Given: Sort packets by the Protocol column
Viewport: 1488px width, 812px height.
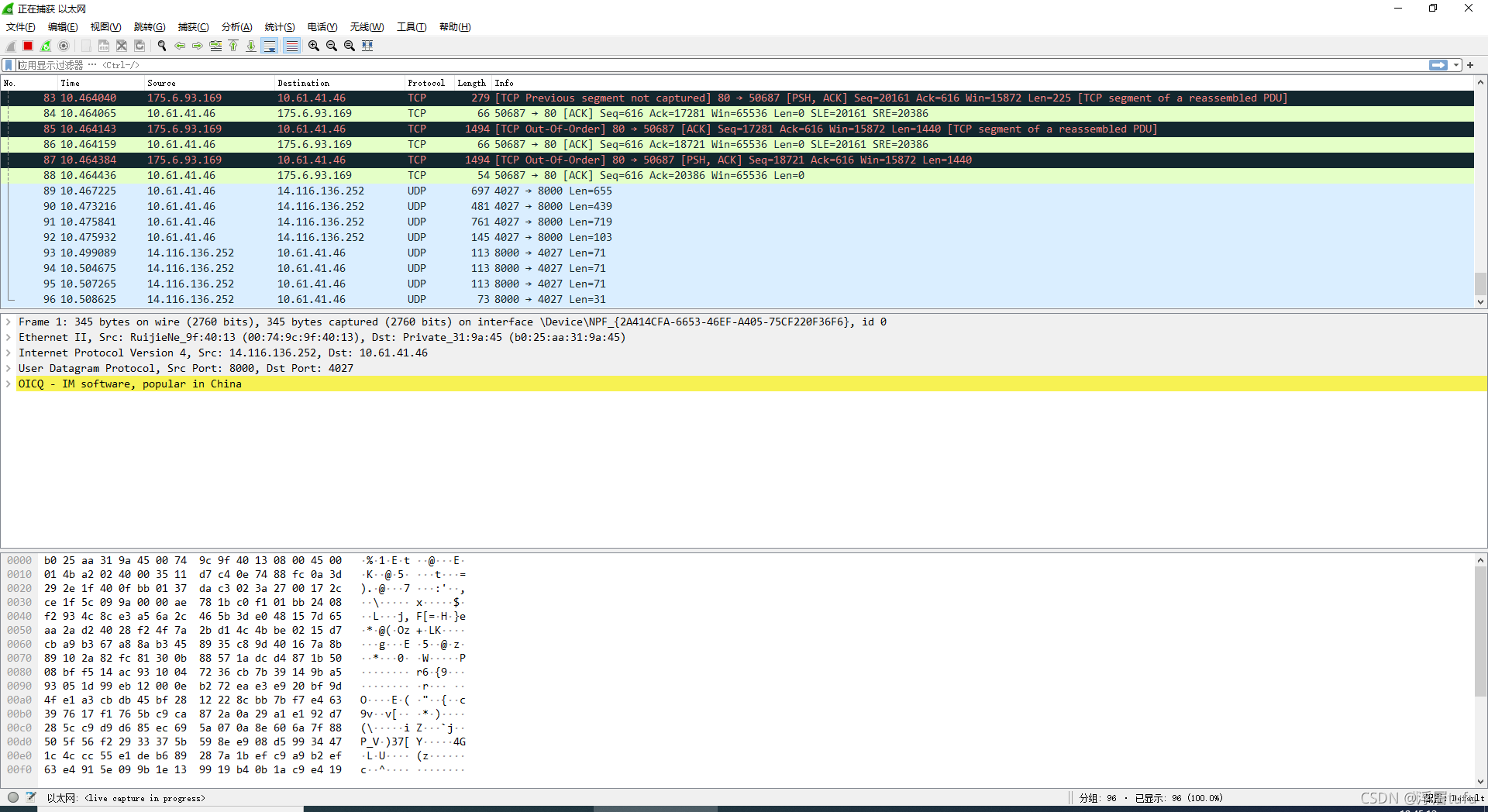Looking at the screenshot, I should pyautogui.click(x=425, y=83).
